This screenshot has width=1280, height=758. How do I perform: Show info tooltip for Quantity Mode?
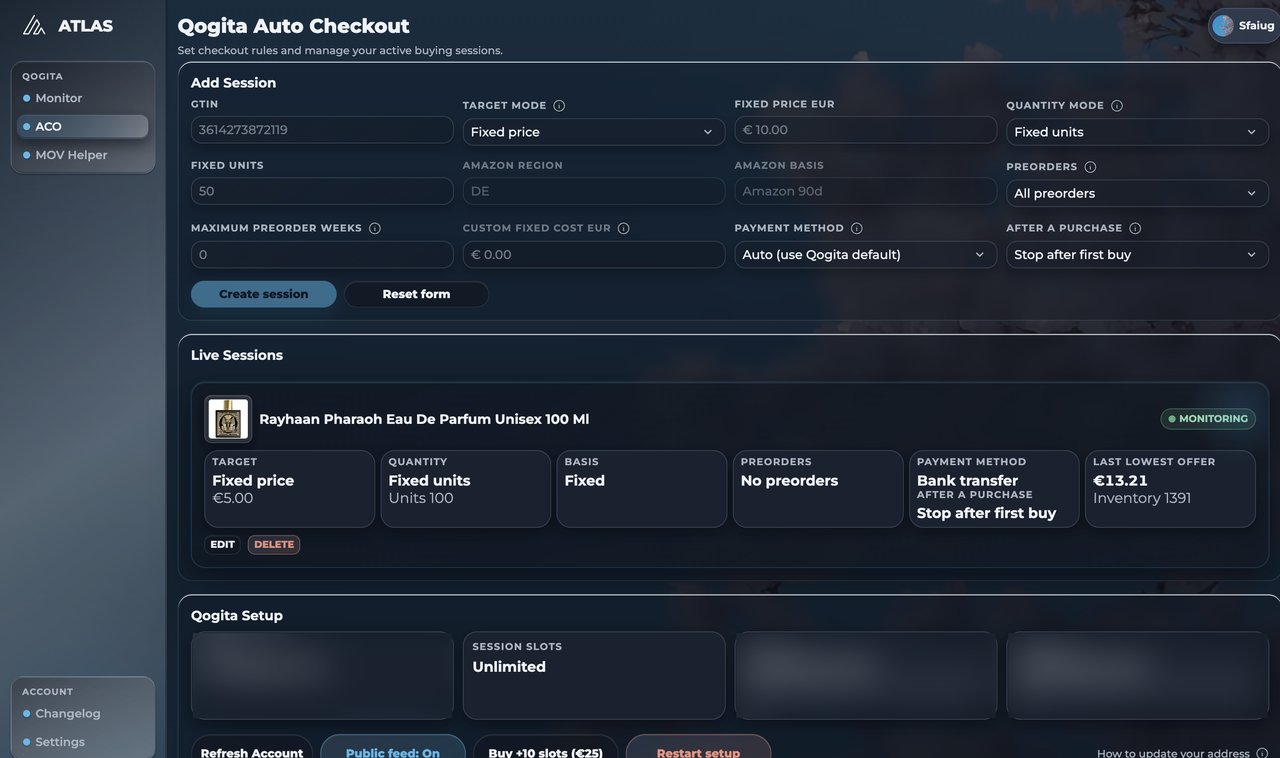[x=1117, y=106]
